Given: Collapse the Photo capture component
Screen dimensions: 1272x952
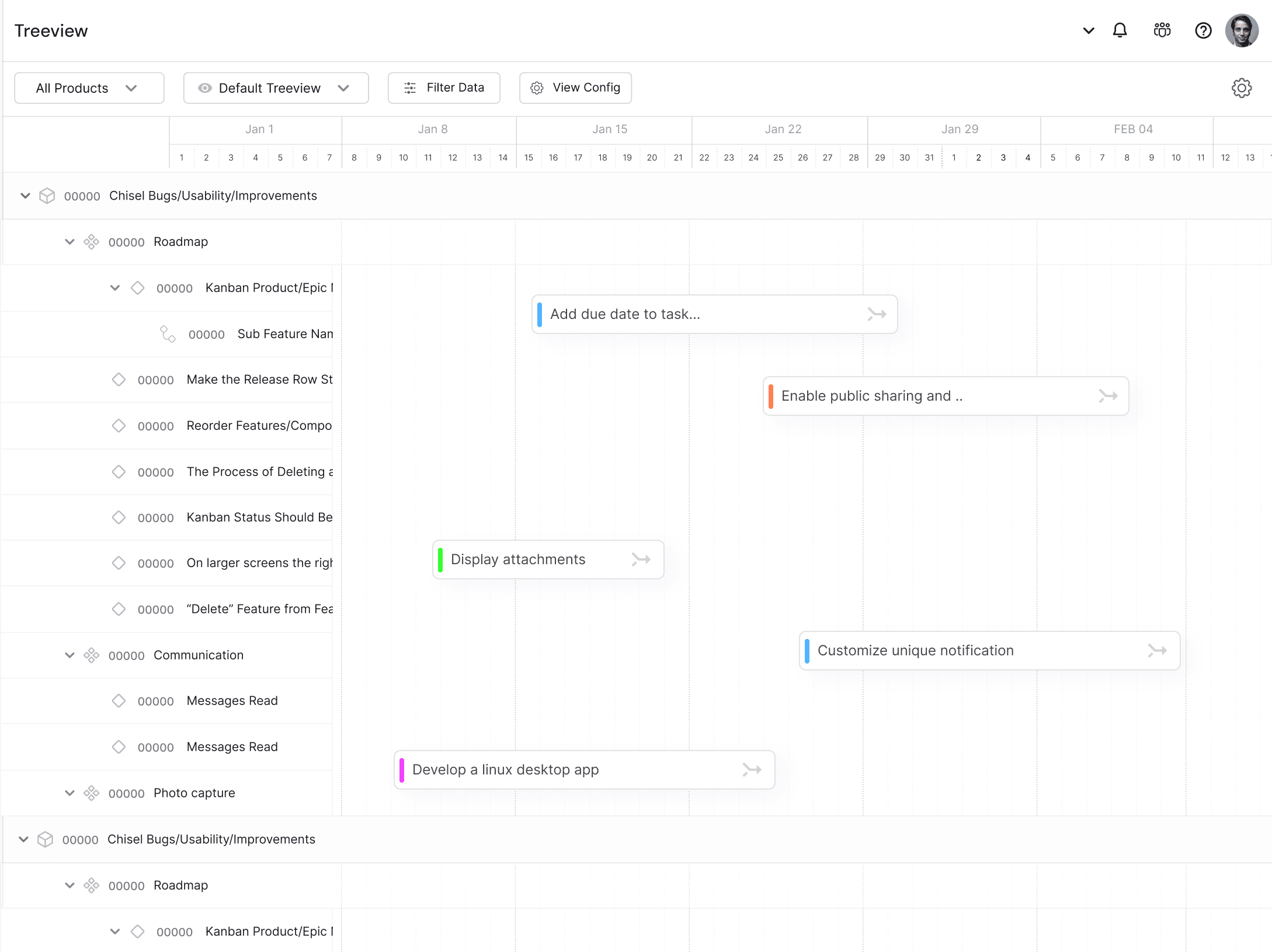Looking at the screenshot, I should coord(69,793).
